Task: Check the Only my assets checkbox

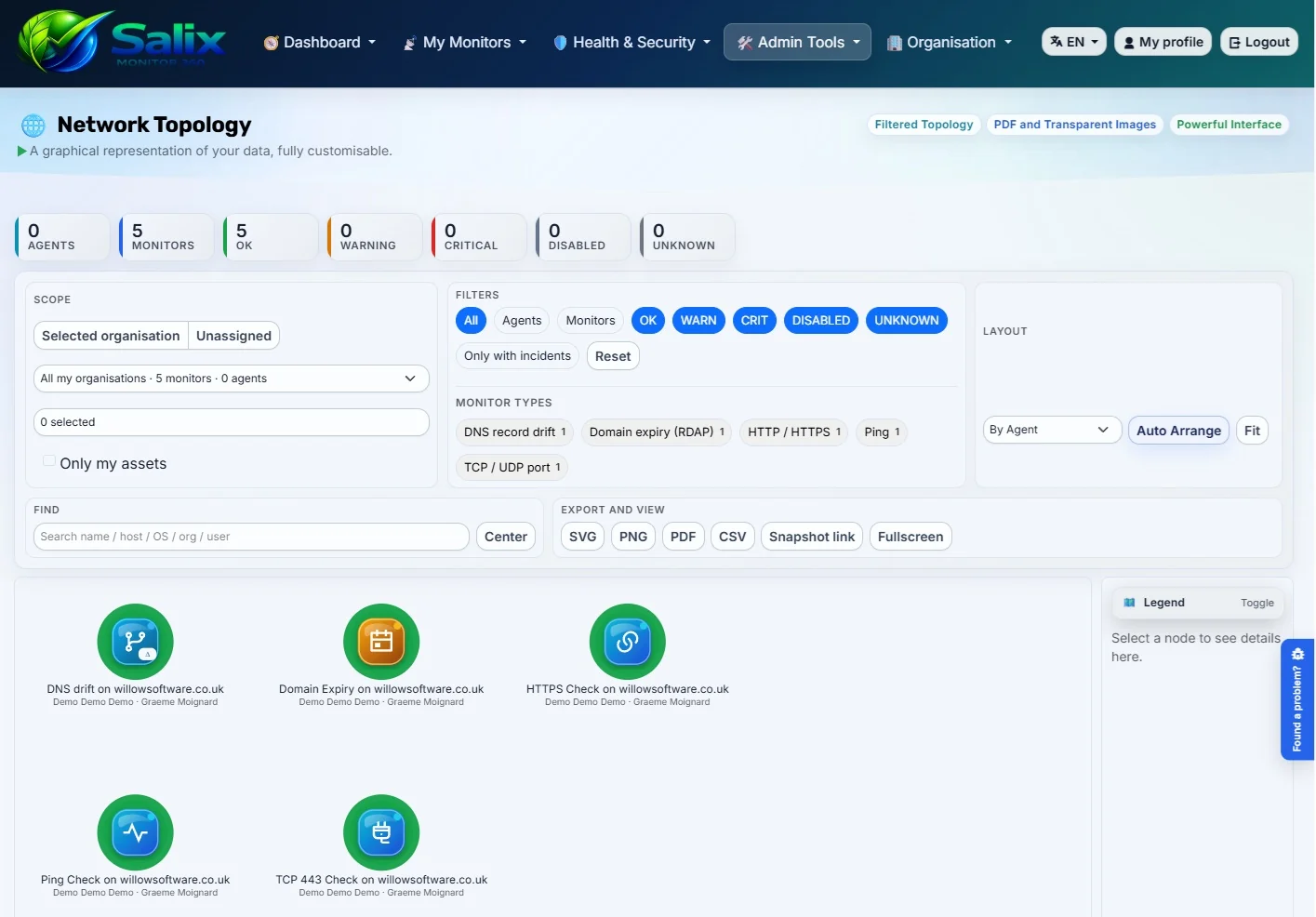Action: [49, 461]
